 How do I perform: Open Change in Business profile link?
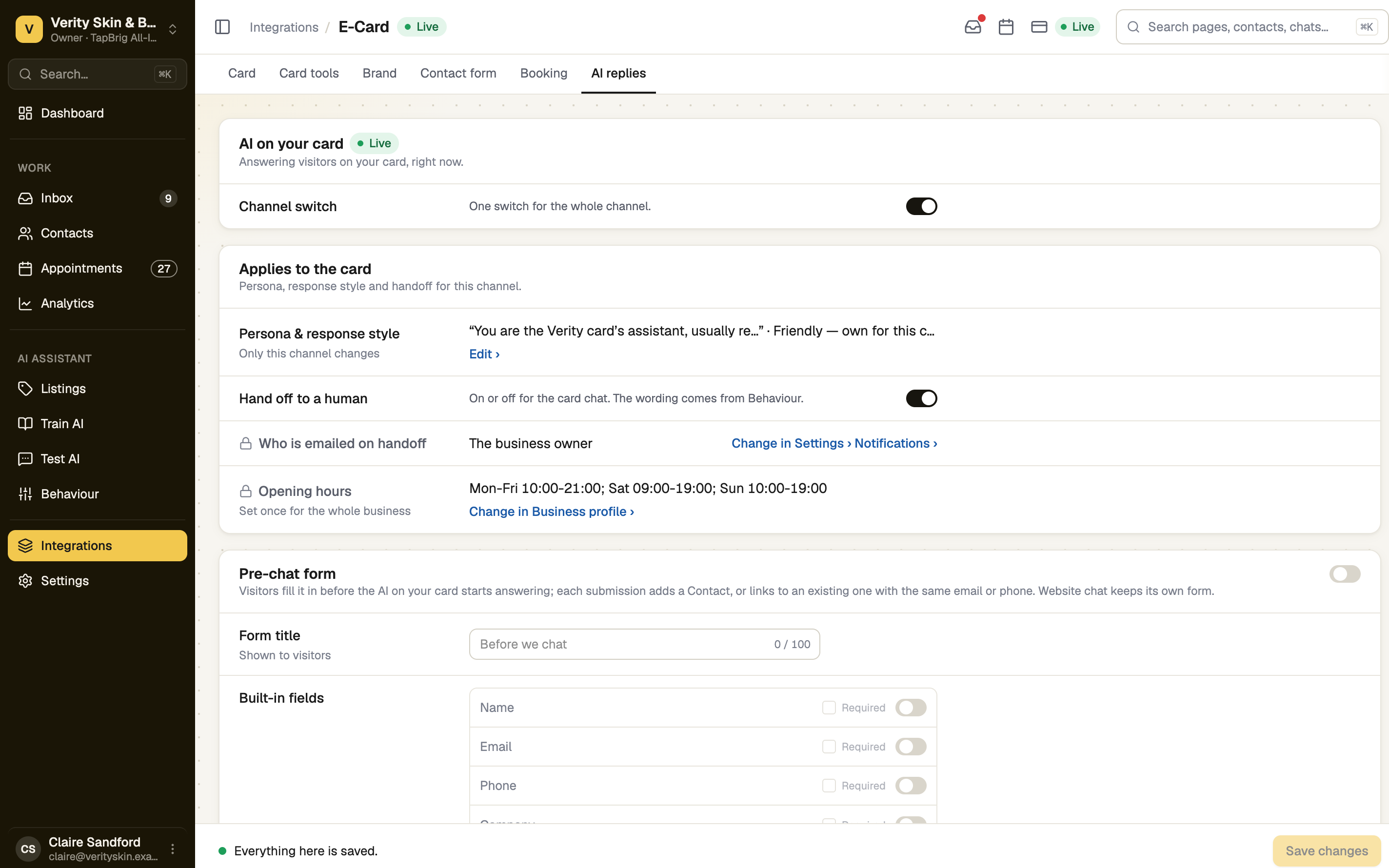click(551, 512)
